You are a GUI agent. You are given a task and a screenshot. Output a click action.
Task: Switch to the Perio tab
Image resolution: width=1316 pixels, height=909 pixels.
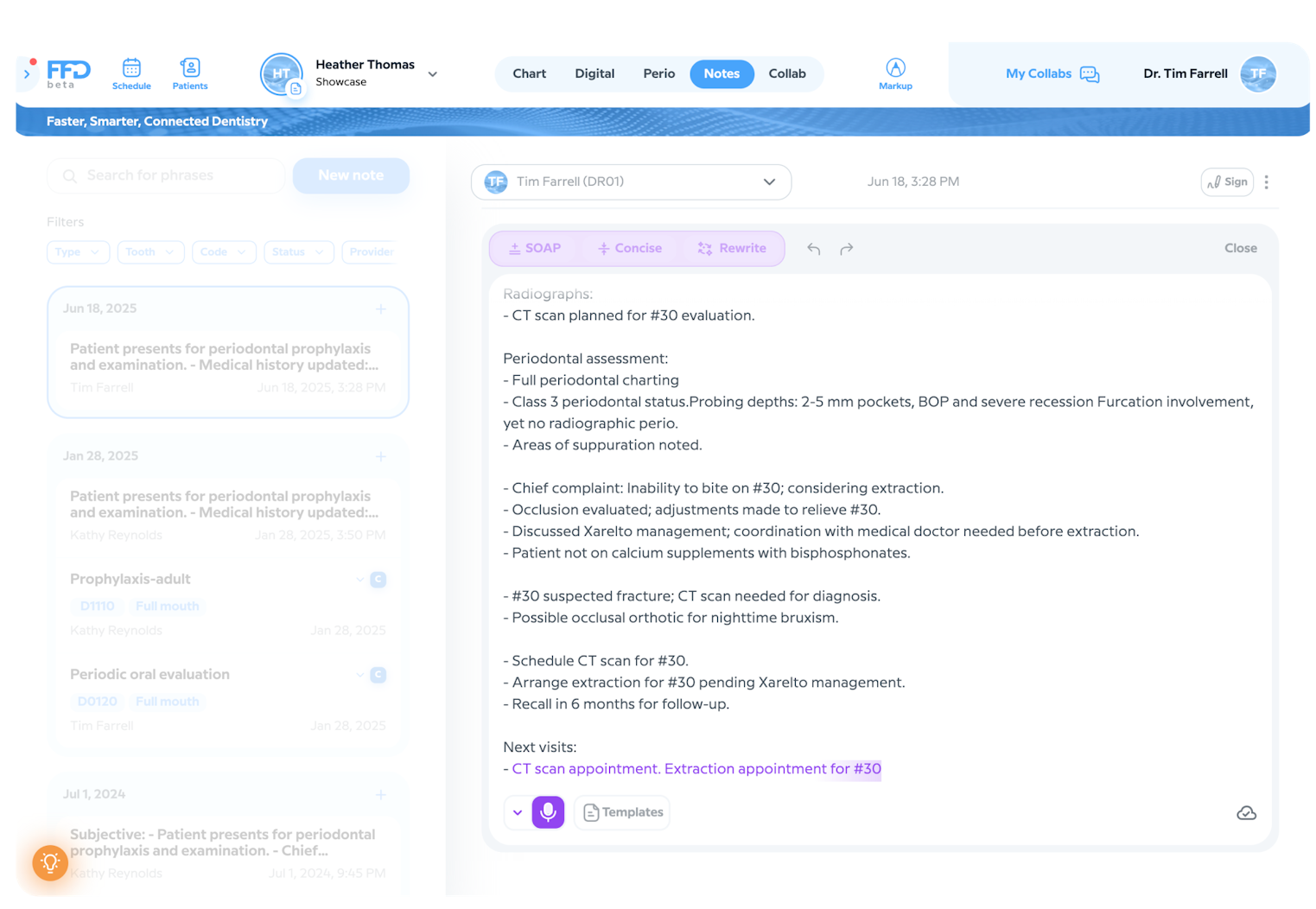[x=658, y=73]
